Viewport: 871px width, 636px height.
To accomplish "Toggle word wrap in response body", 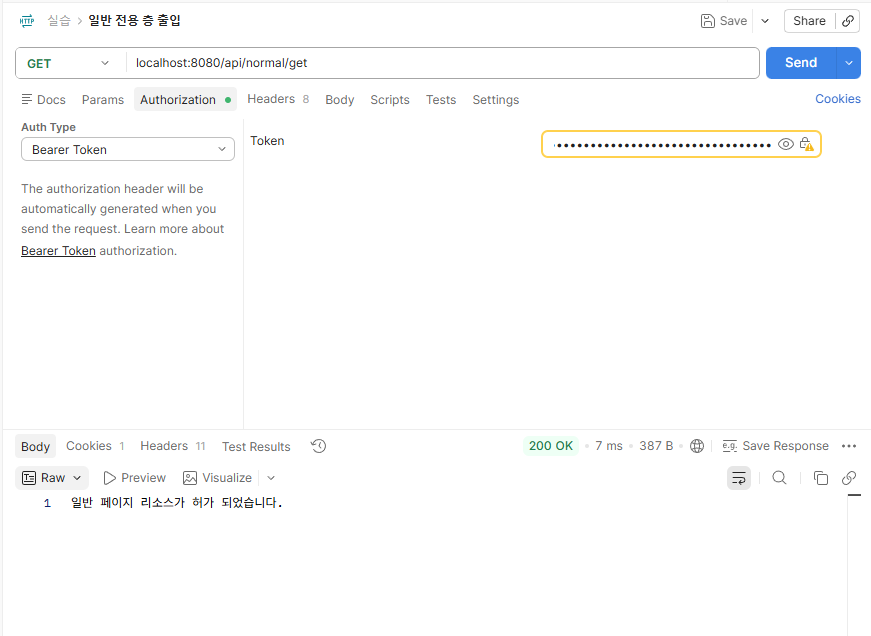I will coord(739,478).
